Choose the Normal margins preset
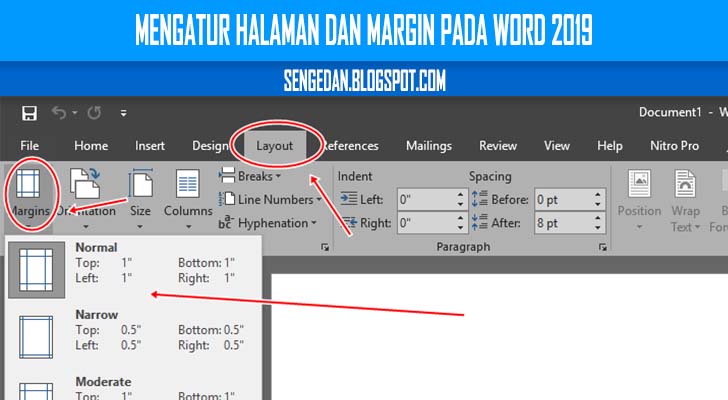Viewport: 728px width, 400px height. click(x=134, y=269)
